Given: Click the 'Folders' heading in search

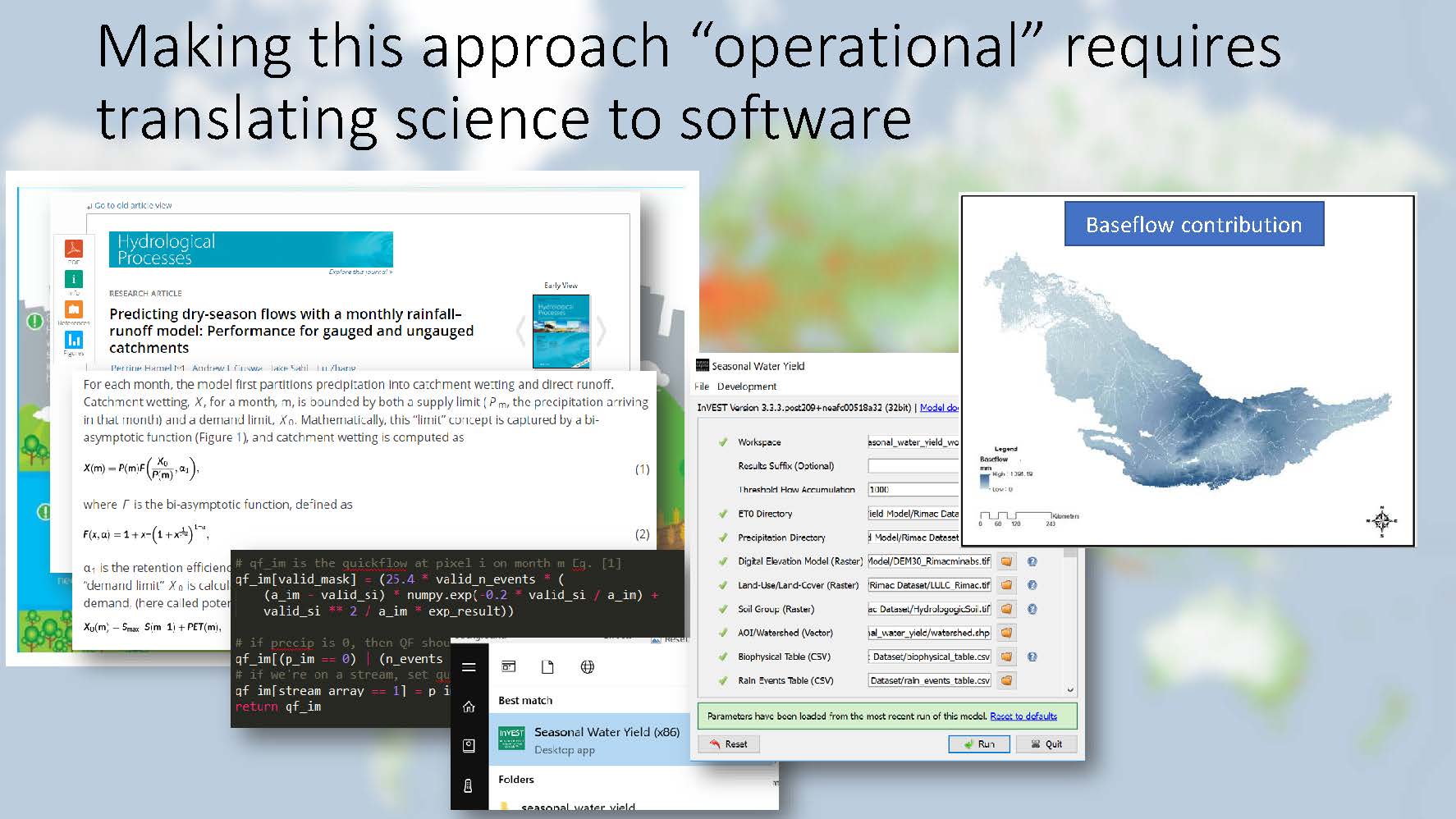Looking at the screenshot, I should click(x=516, y=780).
